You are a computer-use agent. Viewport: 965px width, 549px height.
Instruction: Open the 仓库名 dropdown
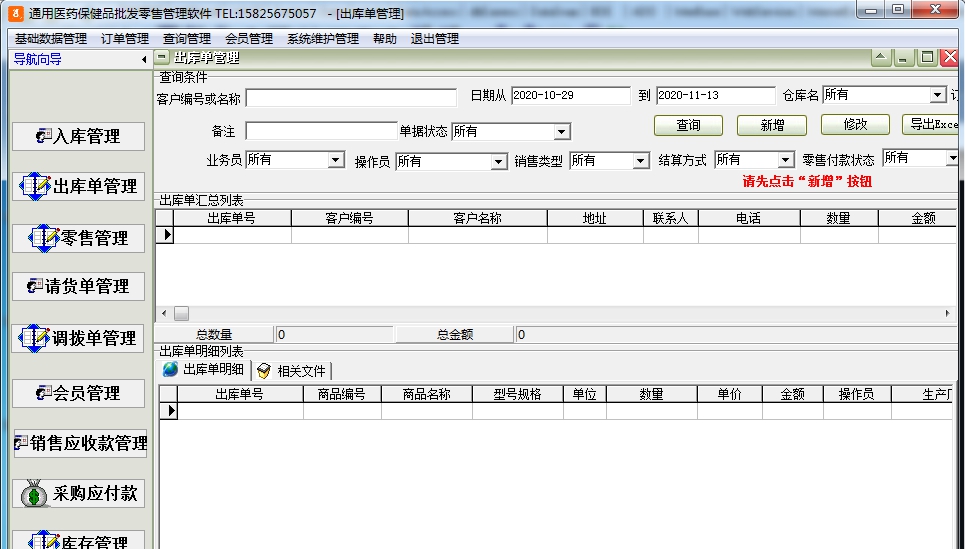click(937, 95)
